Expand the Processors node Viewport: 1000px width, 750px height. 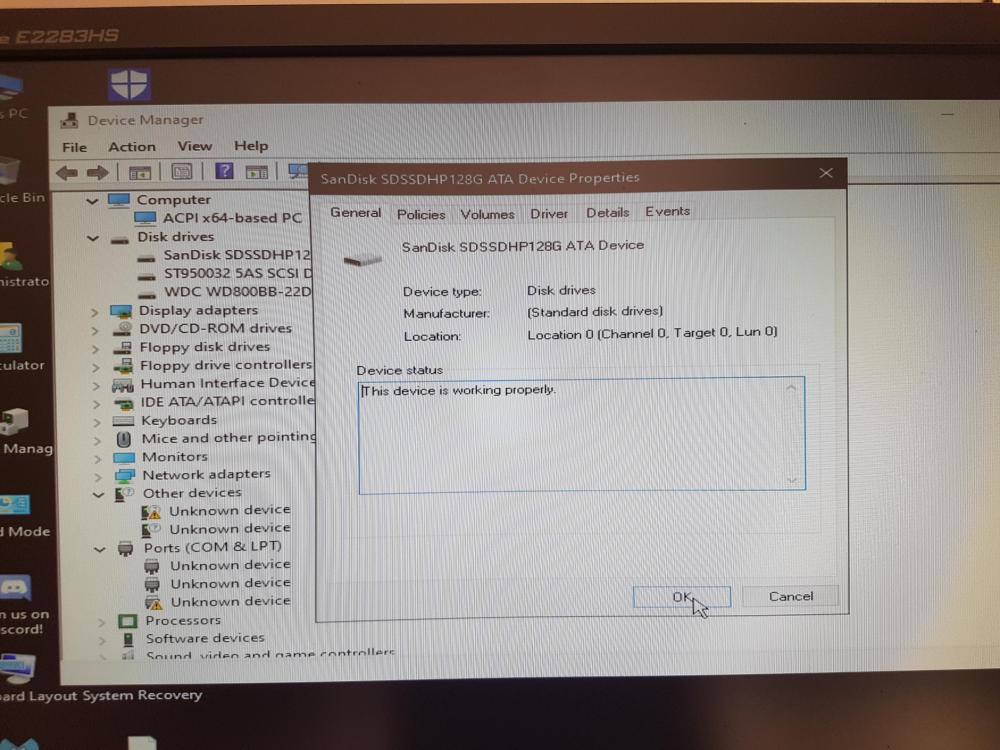[x=102, y=622]
